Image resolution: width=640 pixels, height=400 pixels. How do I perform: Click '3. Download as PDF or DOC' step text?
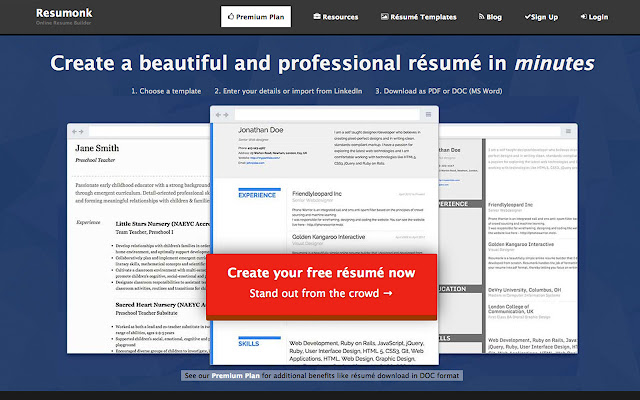[x=439, y=91]
